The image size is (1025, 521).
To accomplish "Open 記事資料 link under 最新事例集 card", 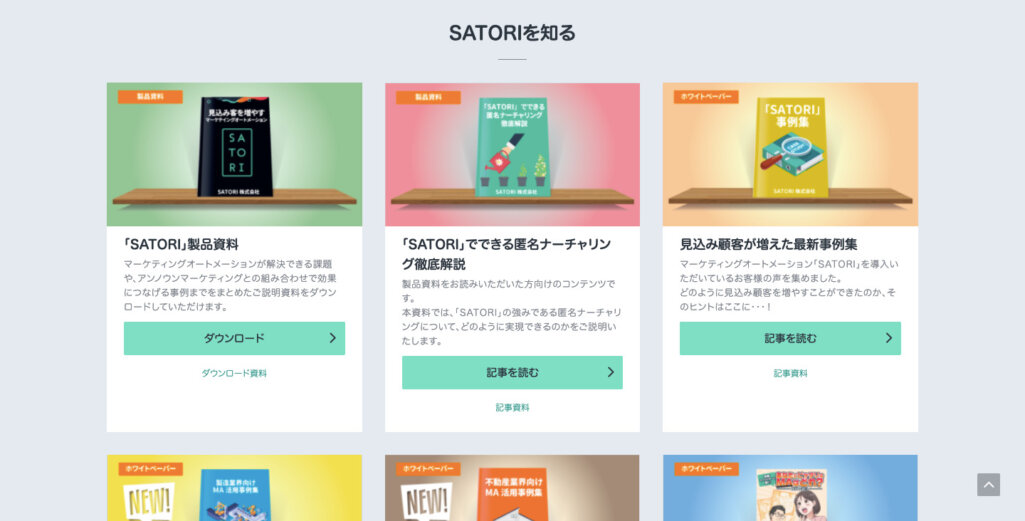I will [790, 373].
